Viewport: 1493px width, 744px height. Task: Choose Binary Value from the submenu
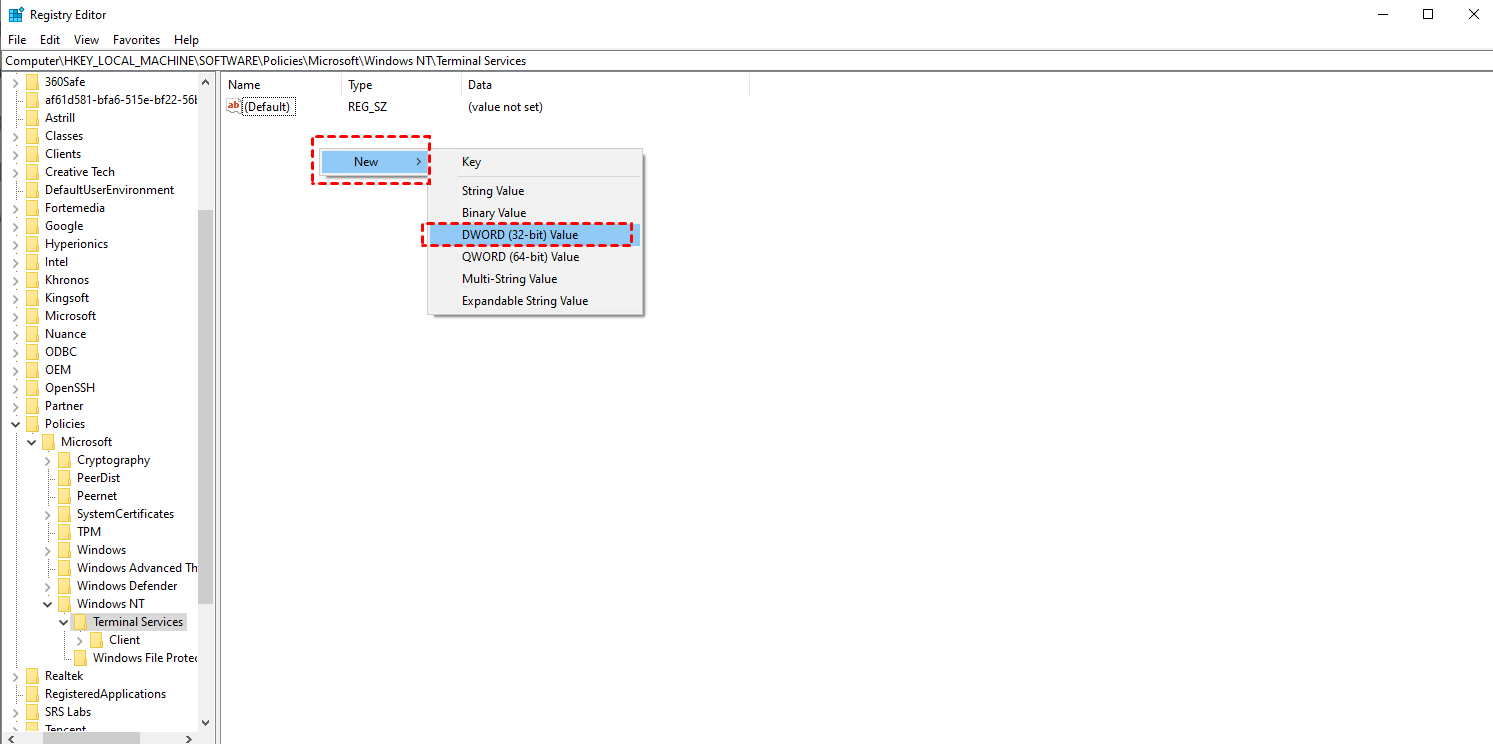pos(535,213)
